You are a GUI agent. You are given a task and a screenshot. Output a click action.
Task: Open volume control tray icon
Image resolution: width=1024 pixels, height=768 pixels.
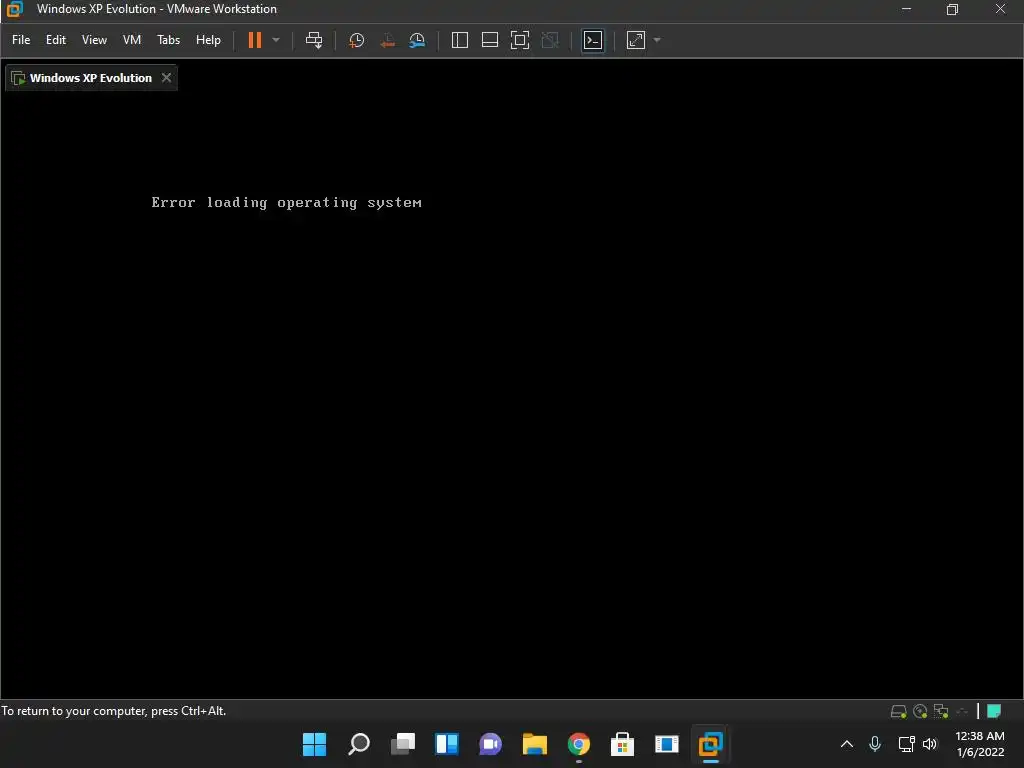tap(930, 744)
